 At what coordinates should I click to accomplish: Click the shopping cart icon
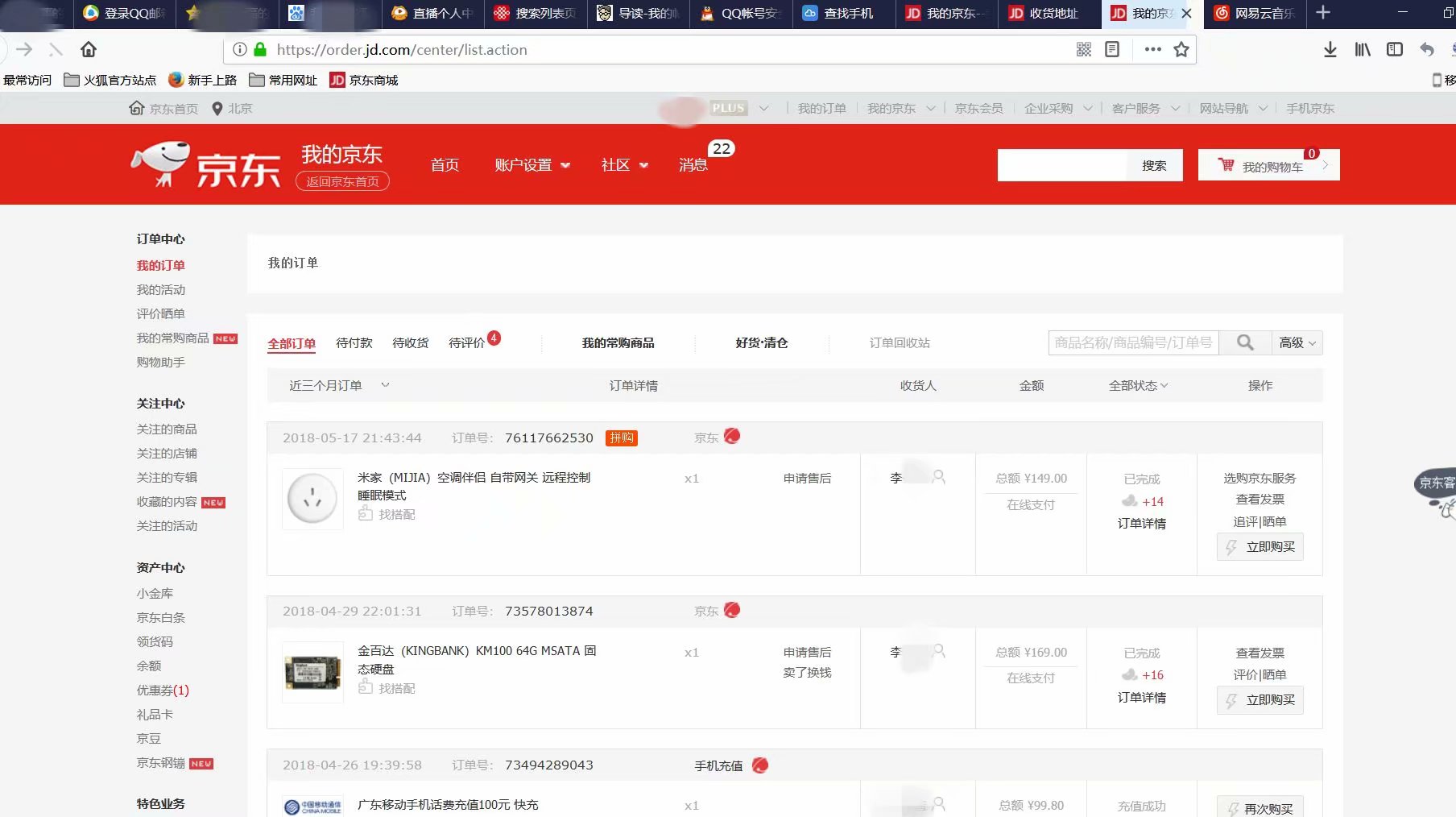(1226, 165)
